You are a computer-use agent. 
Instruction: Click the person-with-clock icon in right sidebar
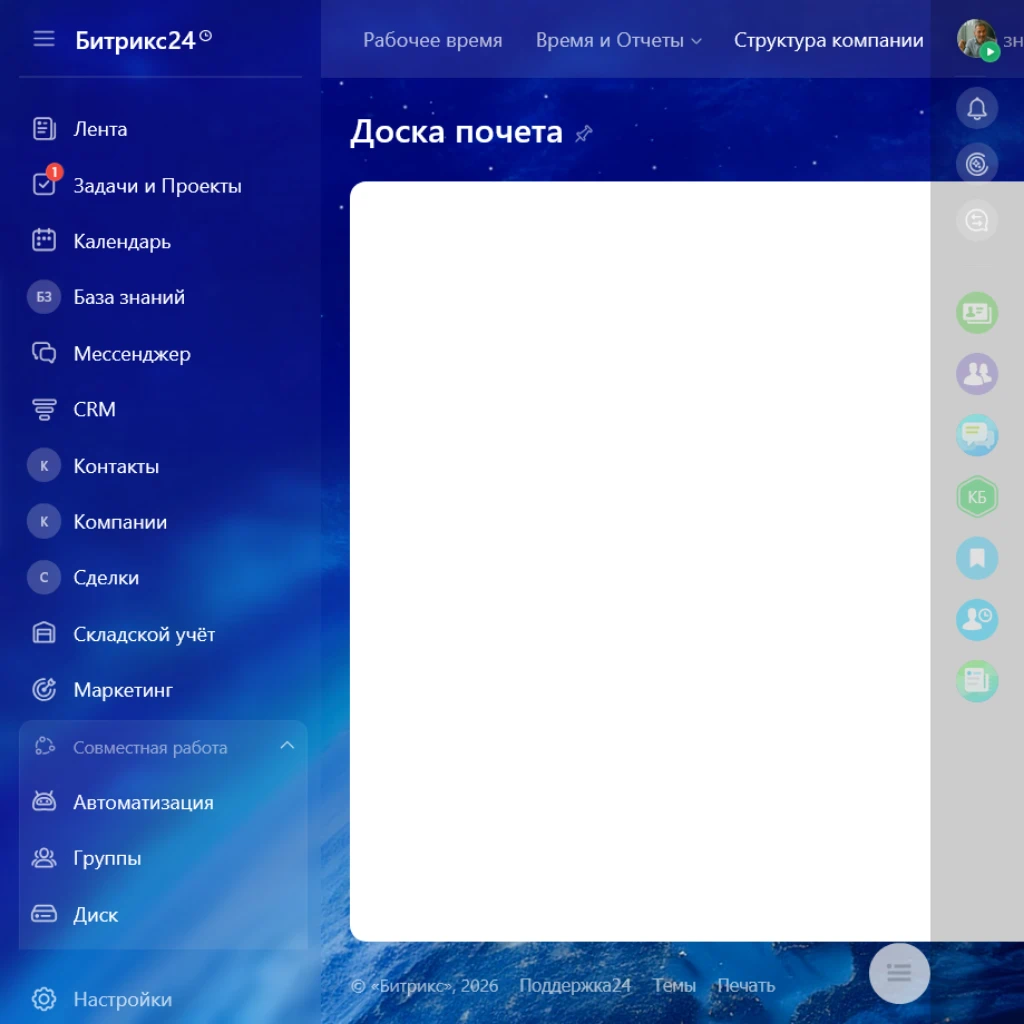(977, 620)
